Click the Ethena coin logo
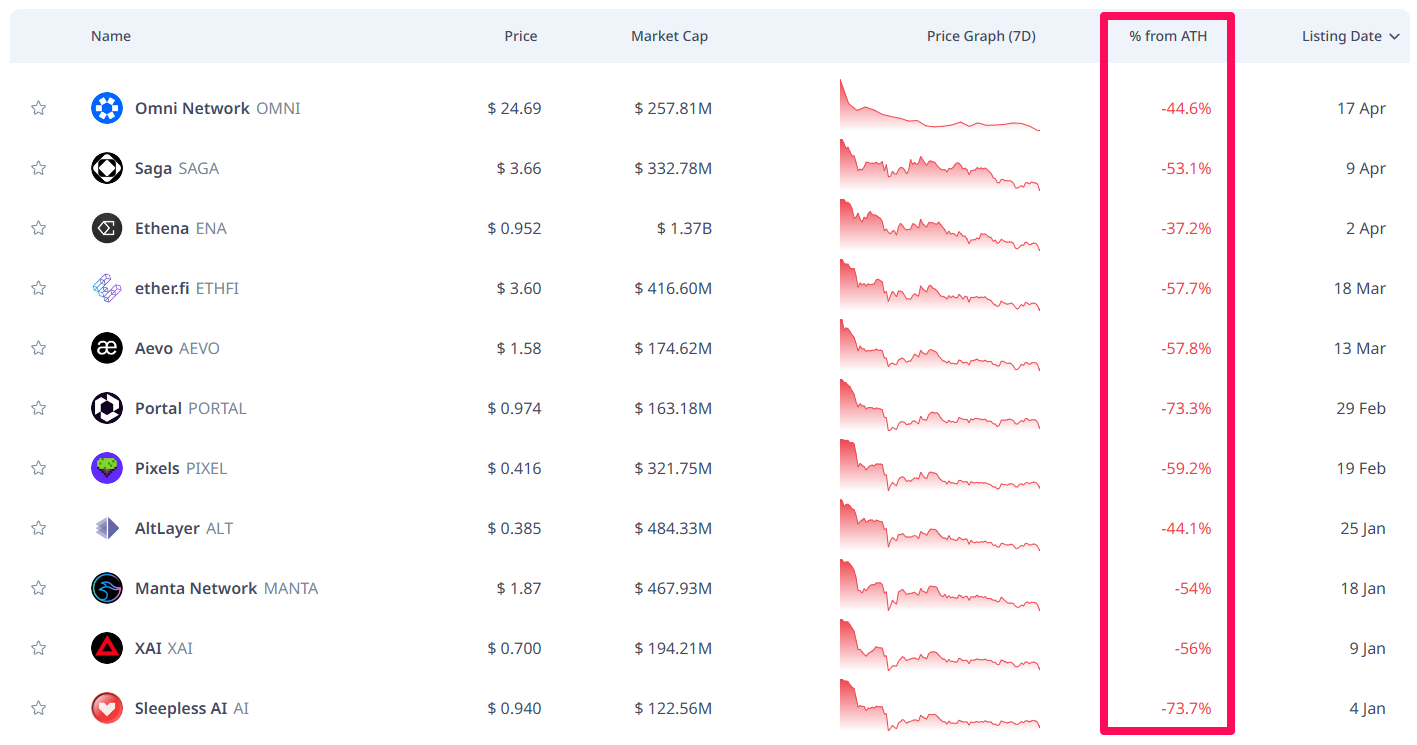The width and height of the screenshot is (1417, 745). click(107, 228)
